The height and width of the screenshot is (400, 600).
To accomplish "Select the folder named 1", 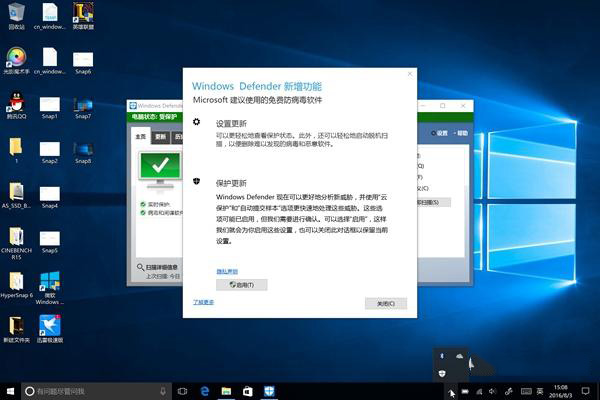I will [16, 150].
